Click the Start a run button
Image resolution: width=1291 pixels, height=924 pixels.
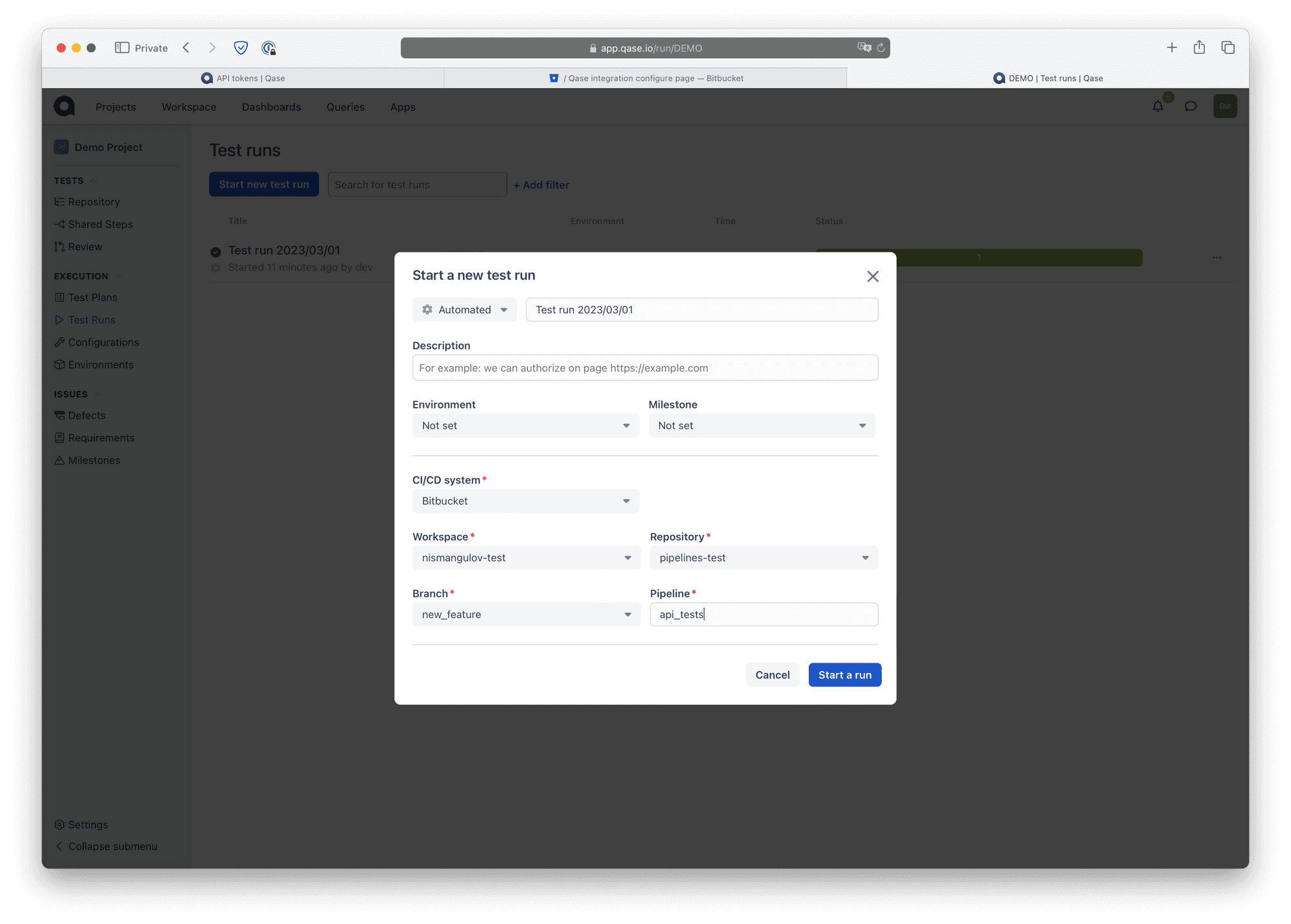(x=844, y=675)
